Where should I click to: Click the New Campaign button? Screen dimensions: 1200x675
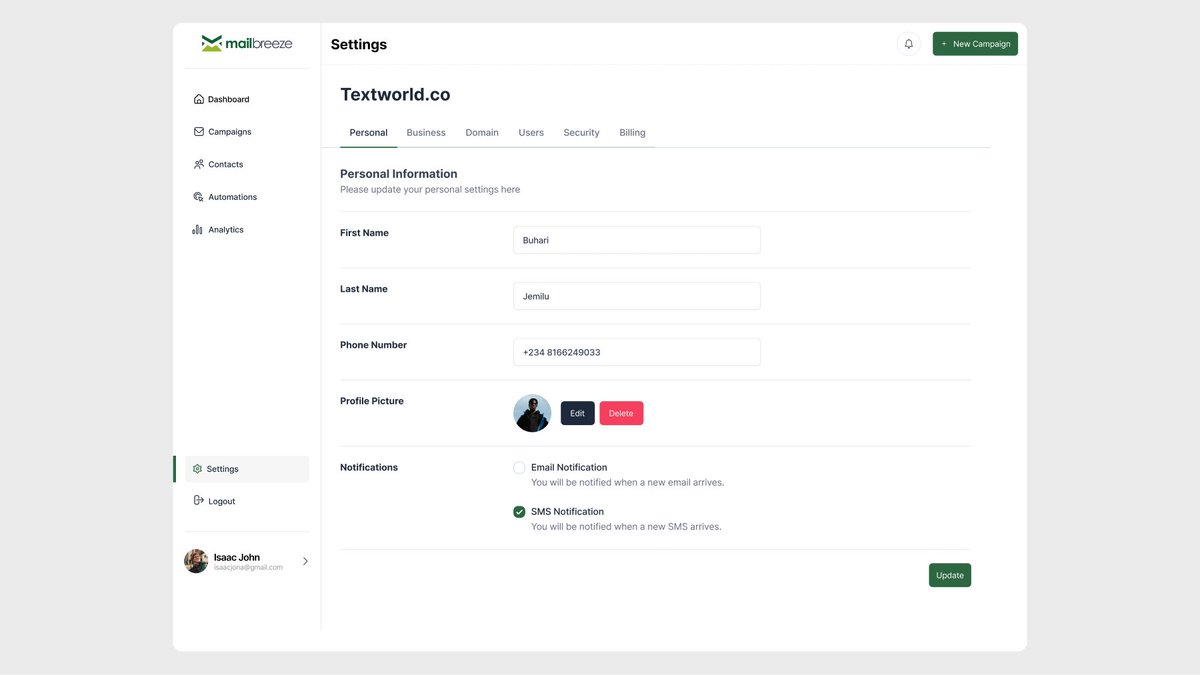tap(975, 44)
